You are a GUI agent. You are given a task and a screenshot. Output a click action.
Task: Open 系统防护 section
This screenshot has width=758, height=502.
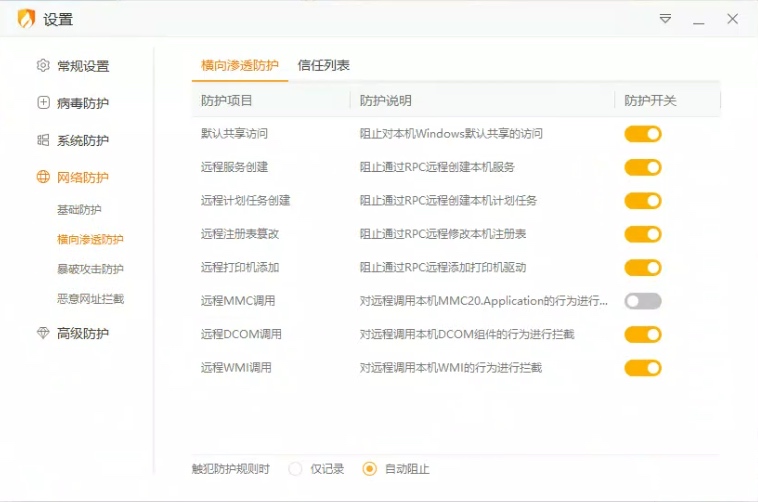pos(83,140)
